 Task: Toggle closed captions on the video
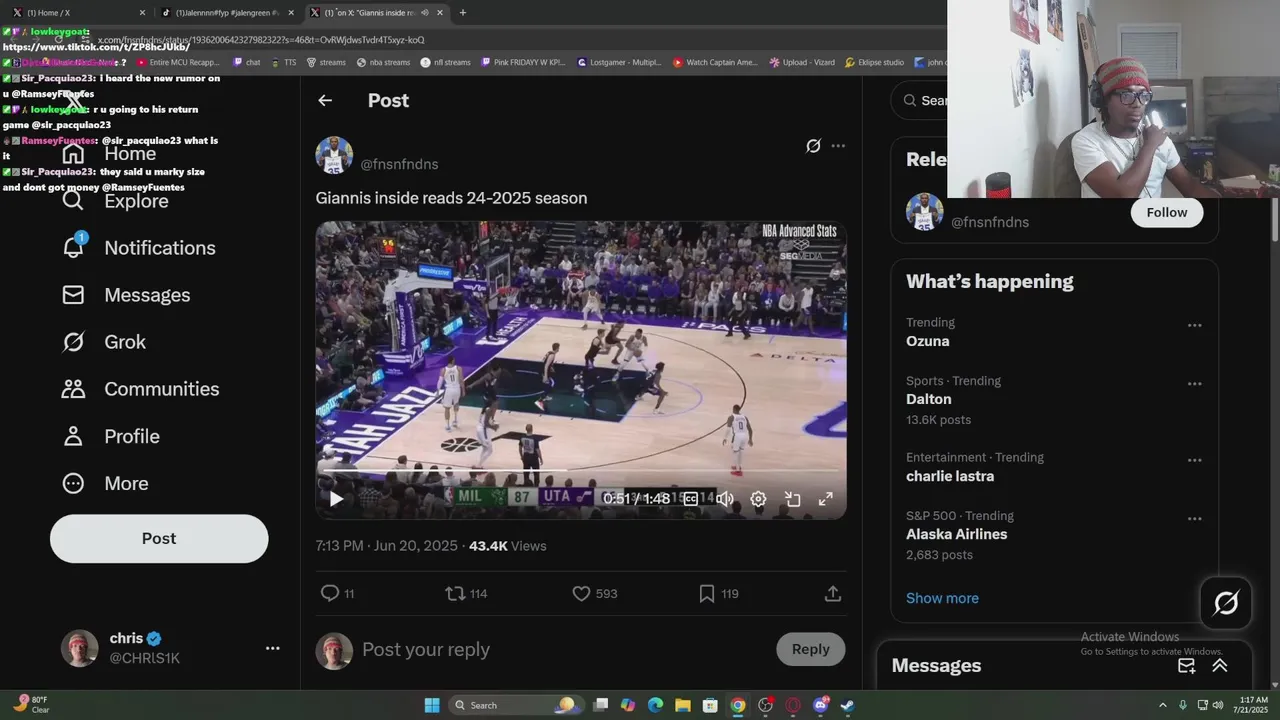pos(690,499)
